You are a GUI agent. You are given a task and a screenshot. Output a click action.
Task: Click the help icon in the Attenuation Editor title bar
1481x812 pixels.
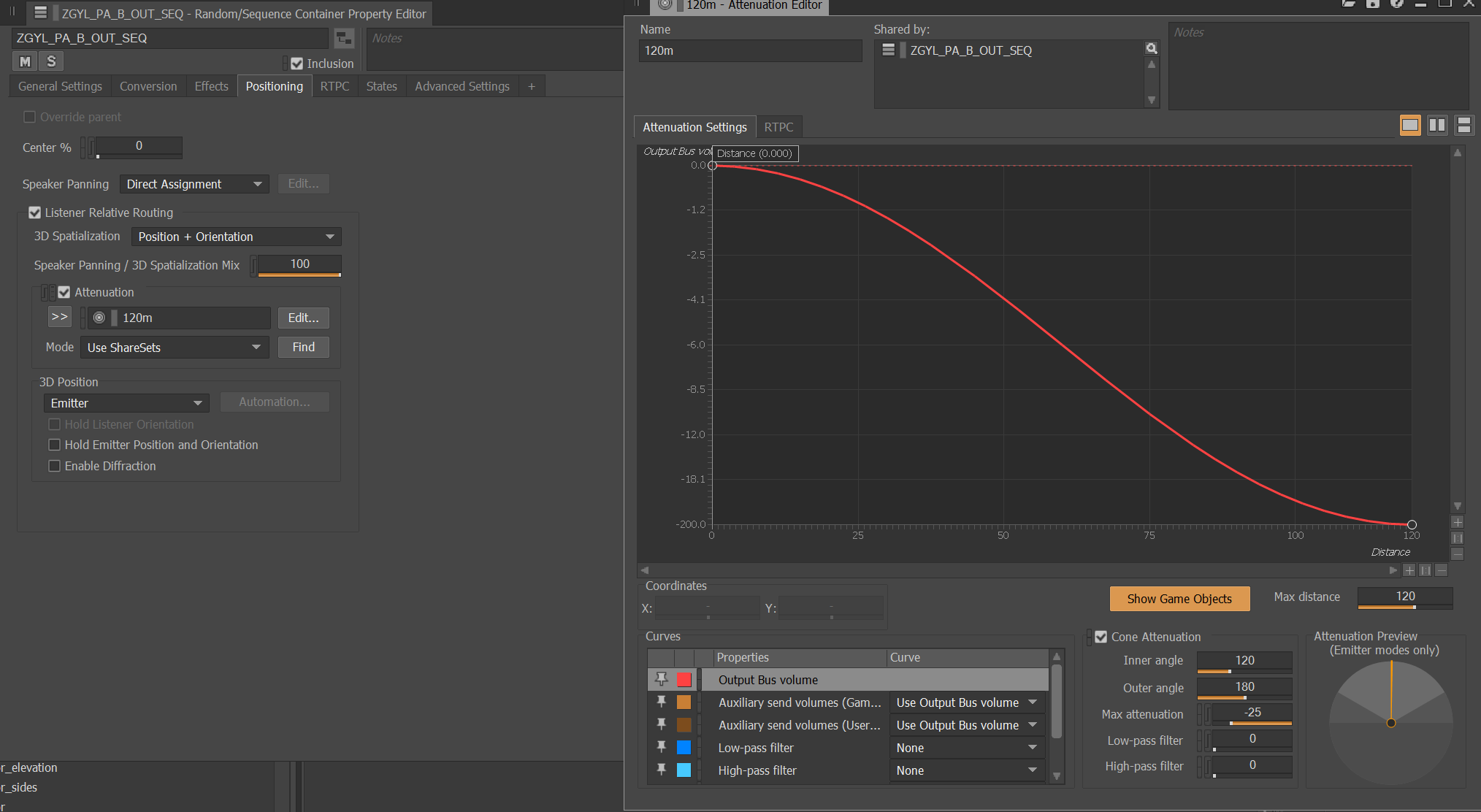coord(1397,4)
